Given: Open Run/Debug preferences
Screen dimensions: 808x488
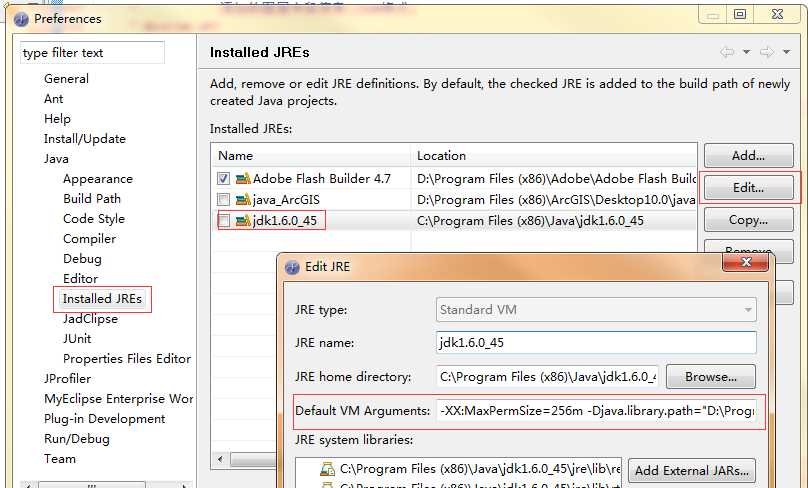Looking at the screenshot, I should pos(77,439).
